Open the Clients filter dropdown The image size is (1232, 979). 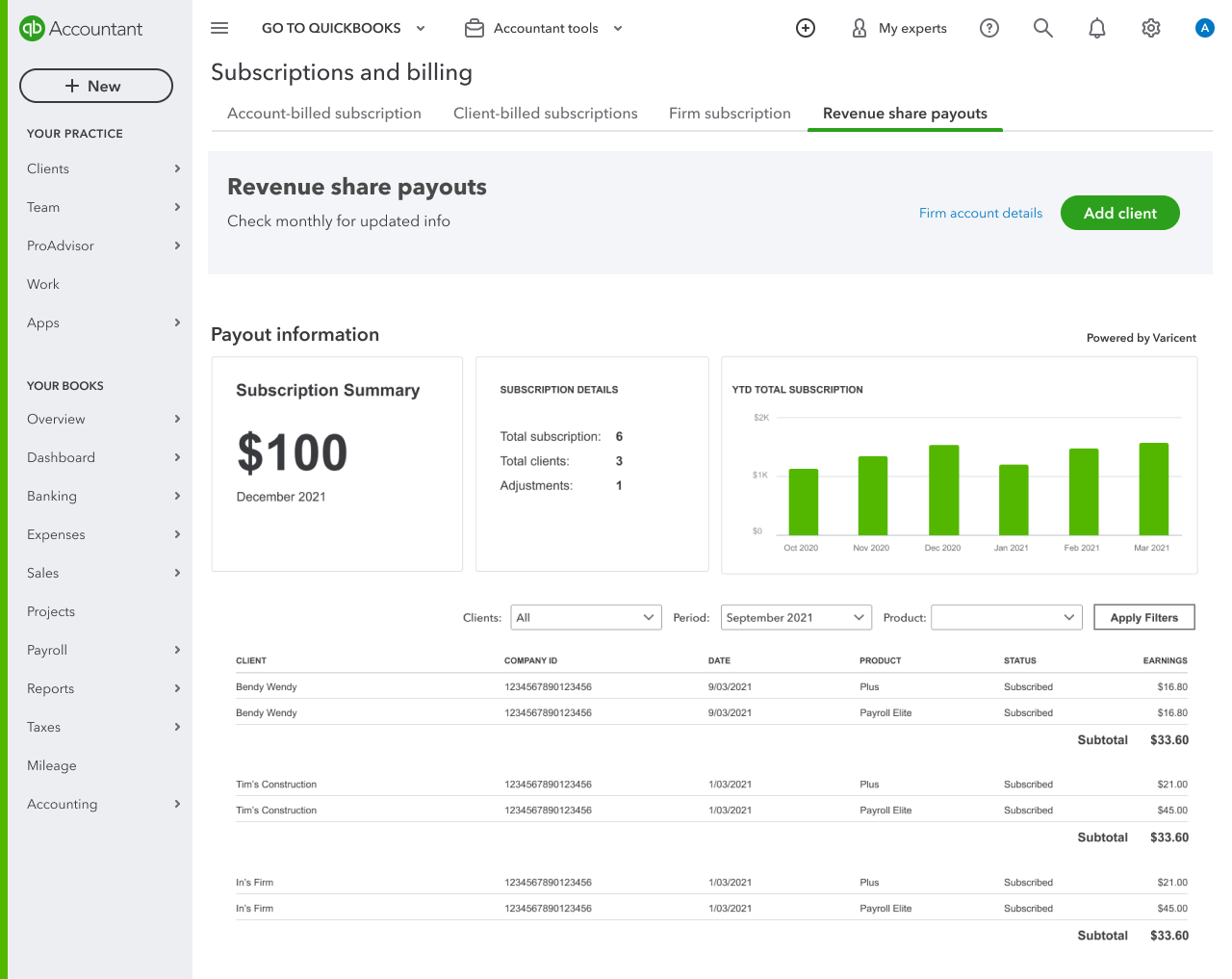coord(586,617)
